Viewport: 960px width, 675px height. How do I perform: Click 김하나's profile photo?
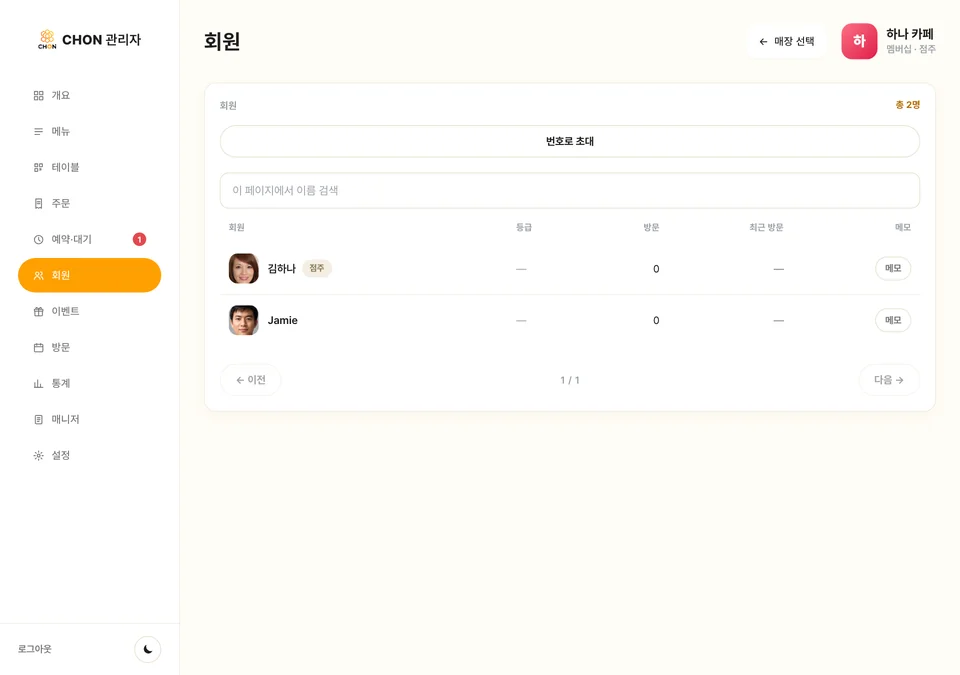[244, 268]
